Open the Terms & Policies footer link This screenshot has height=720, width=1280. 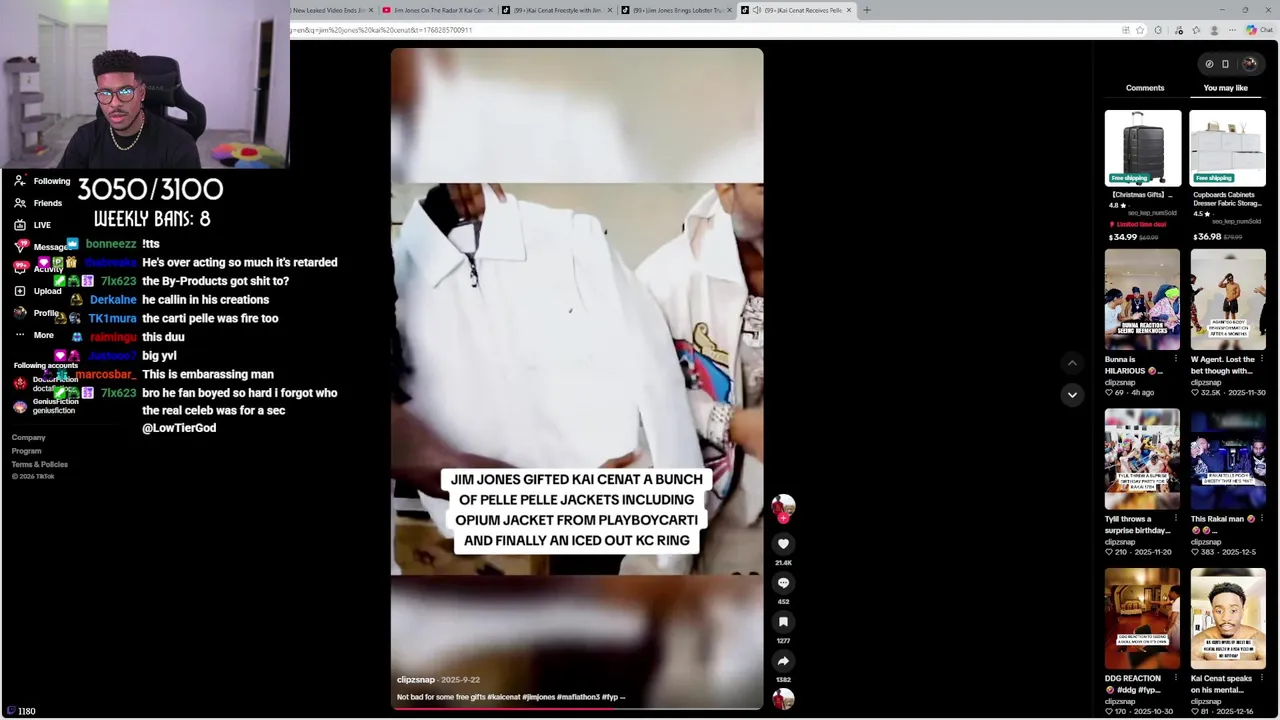click(40, 464)
